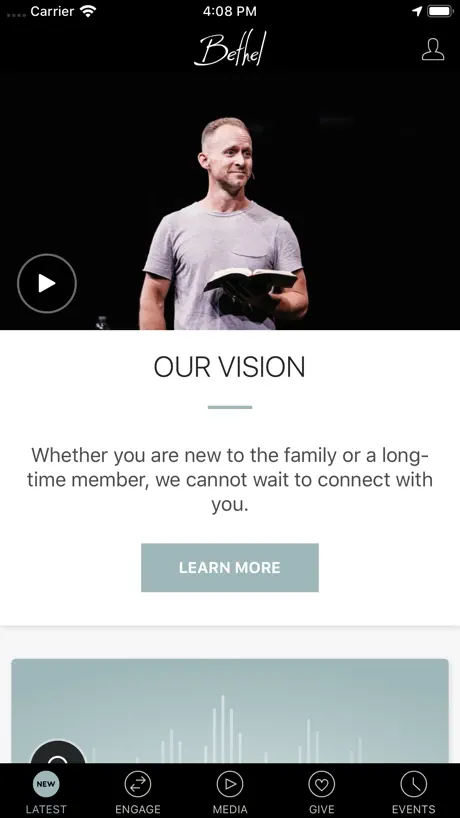The width and height of the screenshot is (460, 818).
Task: Play the featured sermon video
Action: (x=47, y=283)
